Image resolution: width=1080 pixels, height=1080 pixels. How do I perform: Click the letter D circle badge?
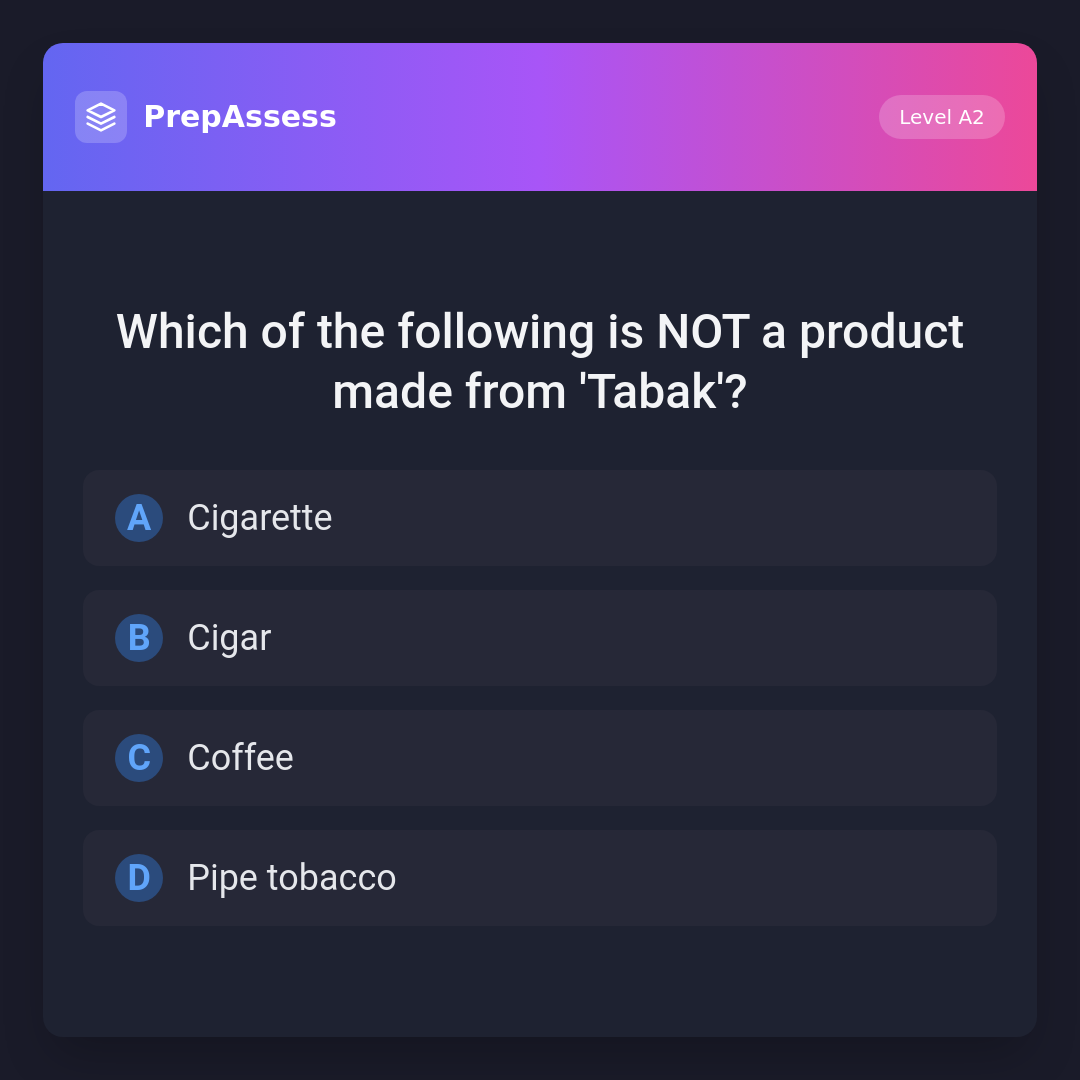(x=139, y=878)
